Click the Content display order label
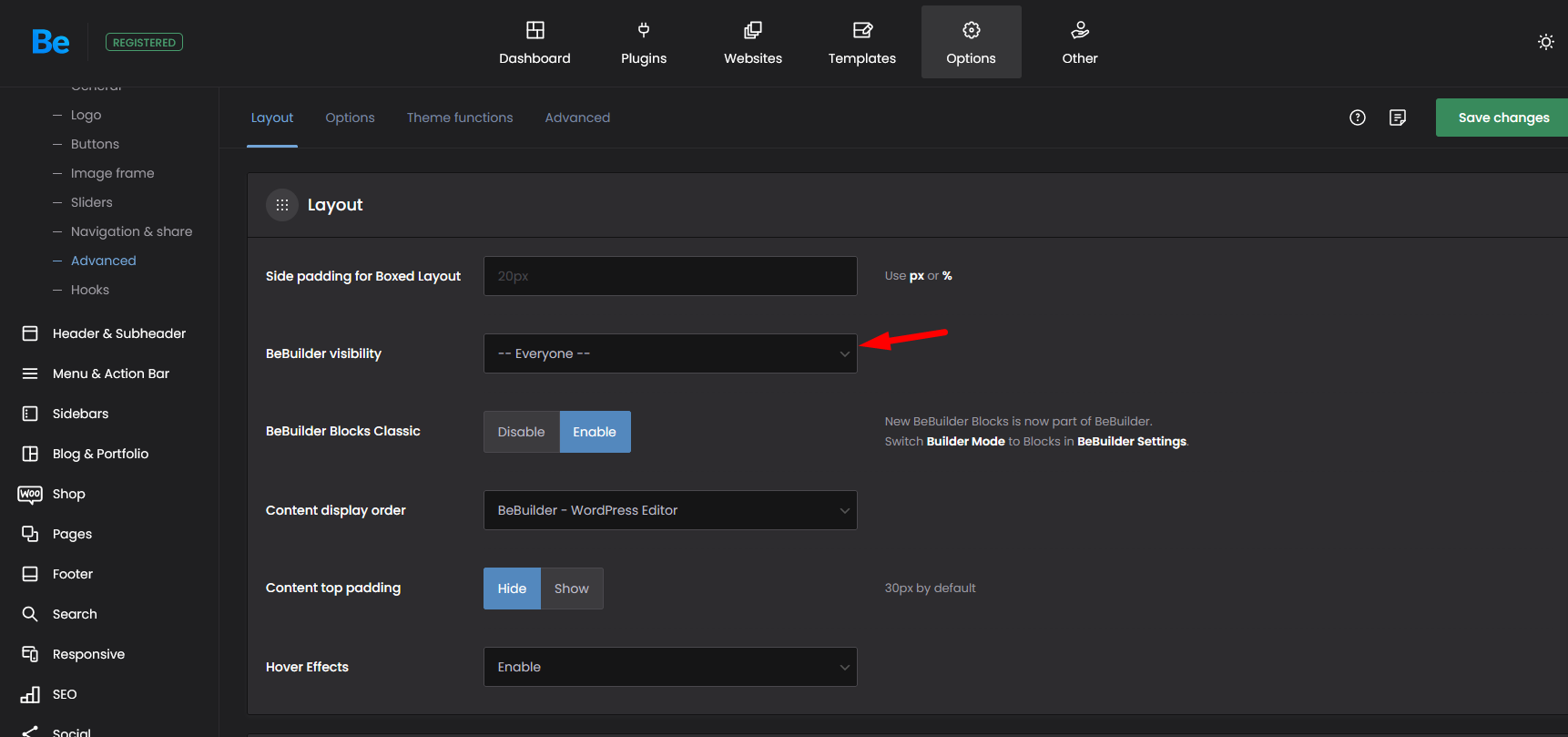 335,510
